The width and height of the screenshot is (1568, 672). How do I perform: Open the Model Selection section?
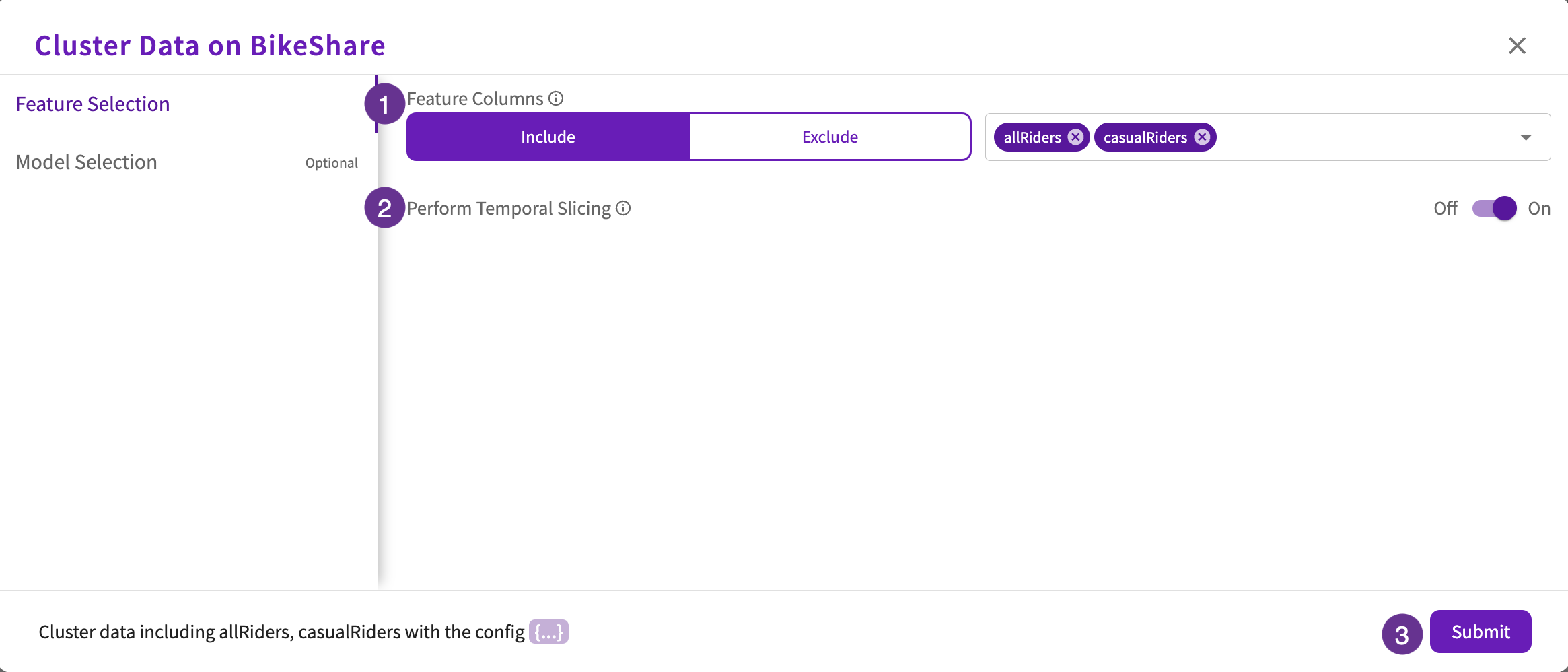(x=86, y=162)
